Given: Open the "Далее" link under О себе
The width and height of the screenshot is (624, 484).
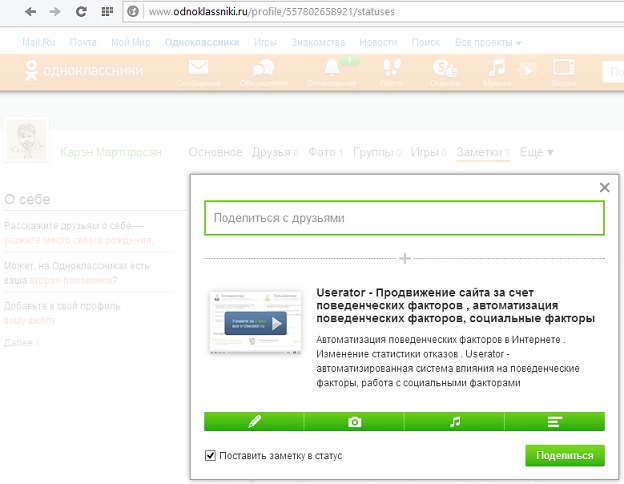Looking at the screenshot, I should pos(21,343).
